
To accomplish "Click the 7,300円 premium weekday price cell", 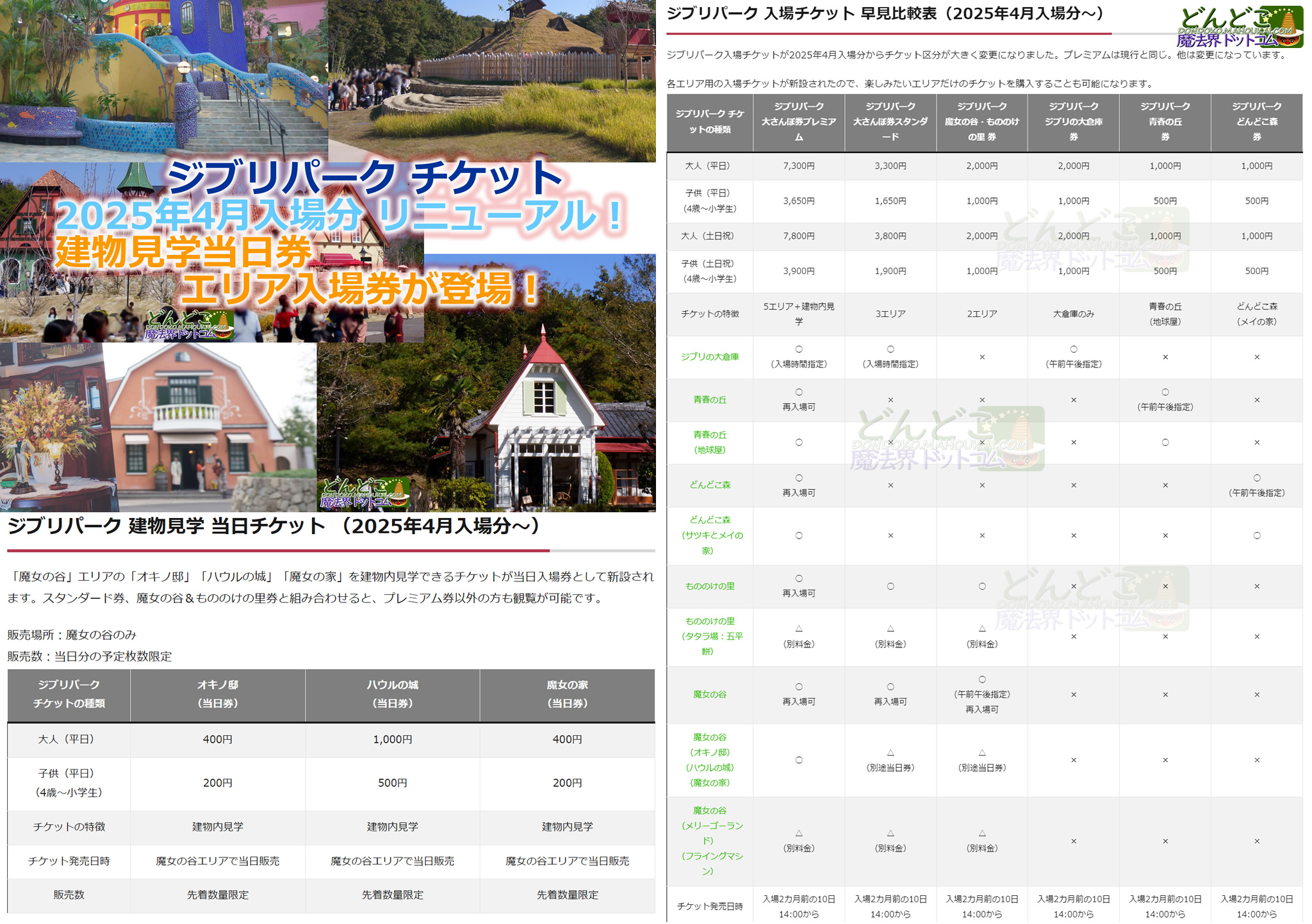I will 798,166.
